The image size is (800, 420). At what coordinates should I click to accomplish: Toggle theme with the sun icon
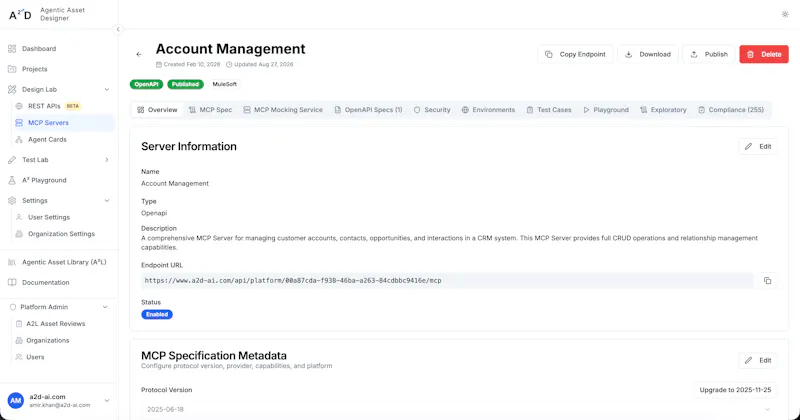[785, 14]
